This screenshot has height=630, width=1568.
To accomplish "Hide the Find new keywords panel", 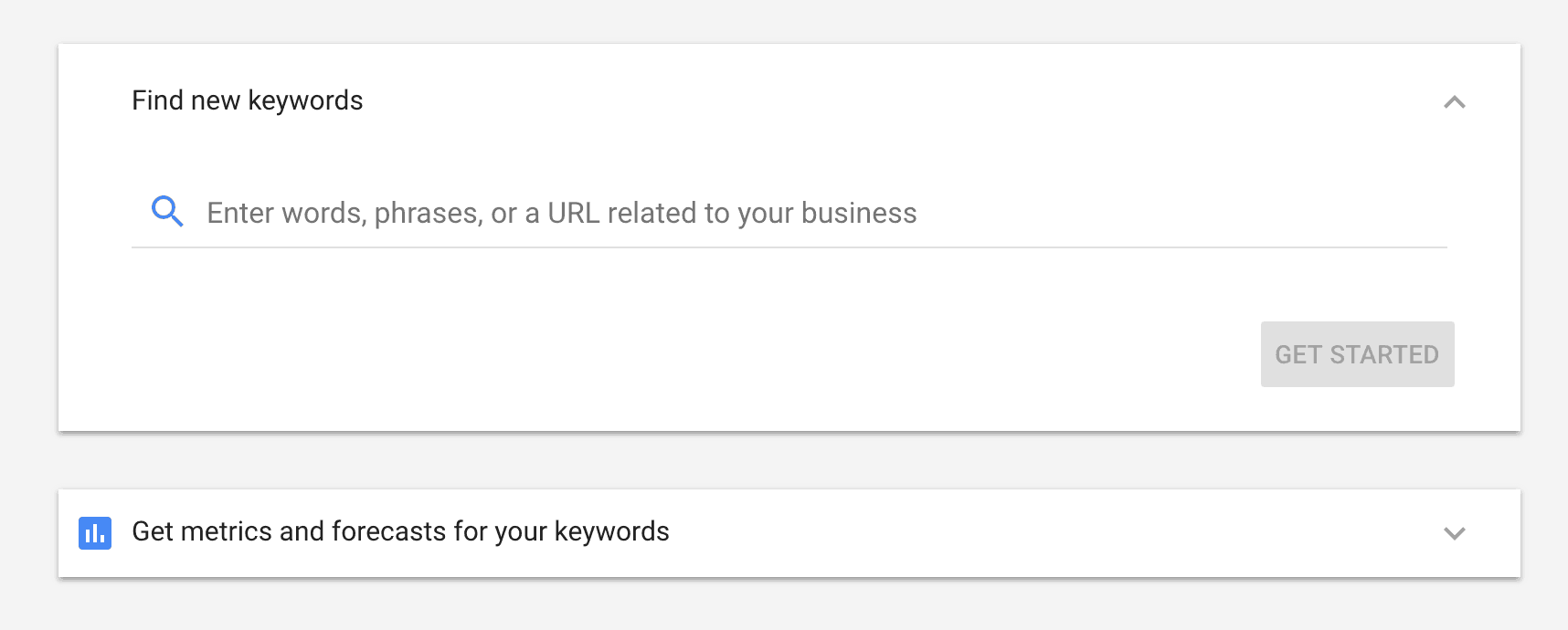I will [1454, 102].
